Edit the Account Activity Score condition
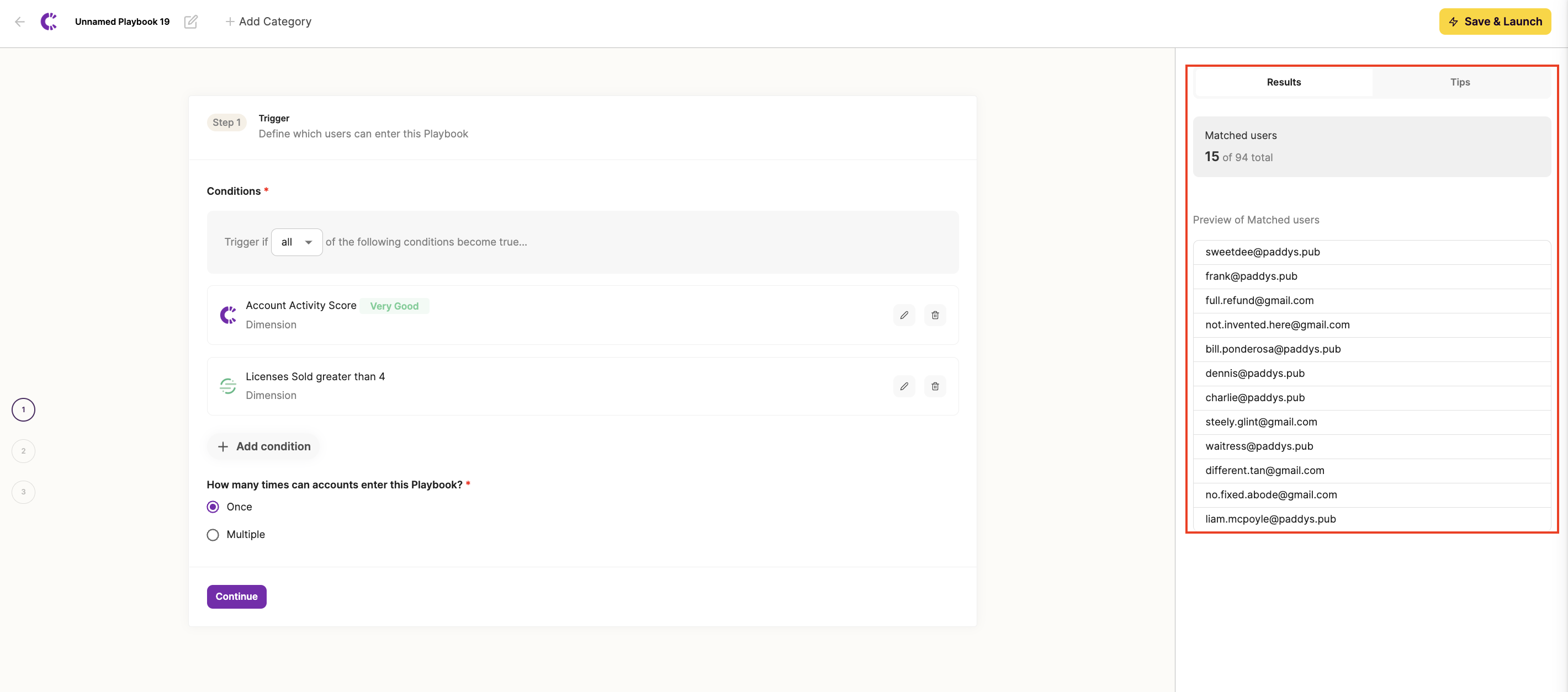This screenshot has height=692, width=1568. click(904, 315)
